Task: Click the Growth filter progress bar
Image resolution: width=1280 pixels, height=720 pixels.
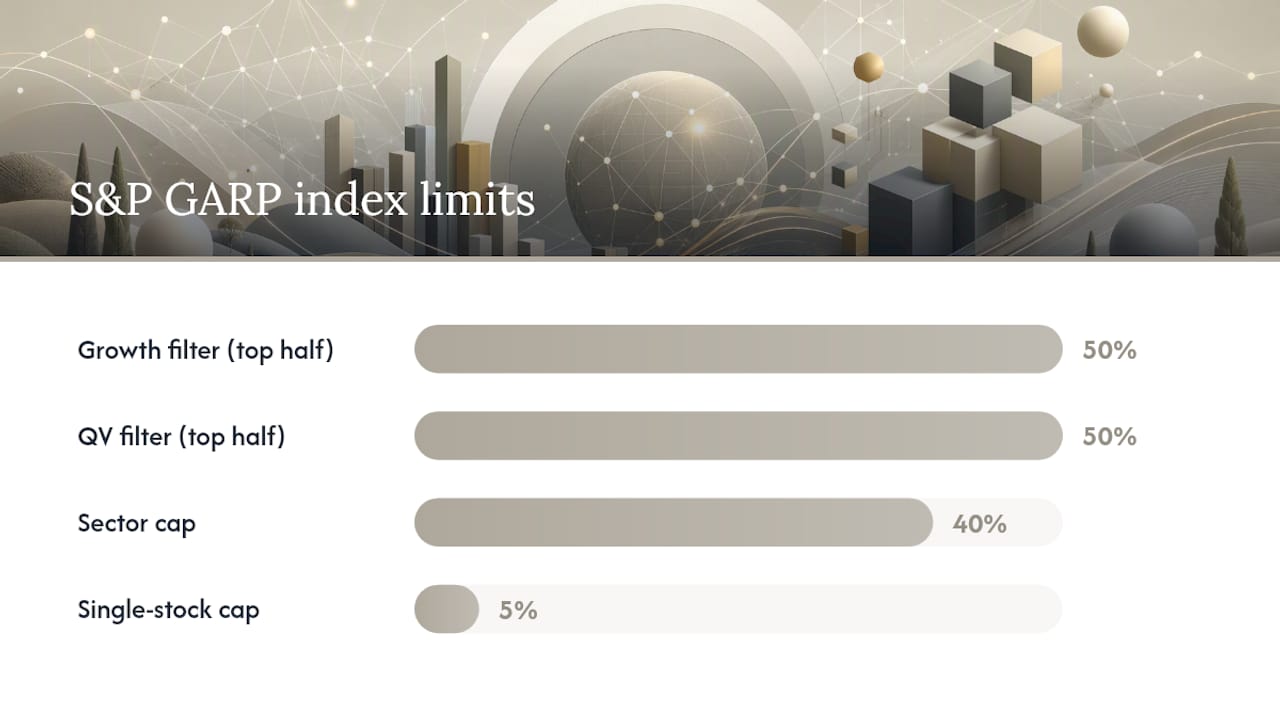Action: pyautogui.click(x=738, y=349)
